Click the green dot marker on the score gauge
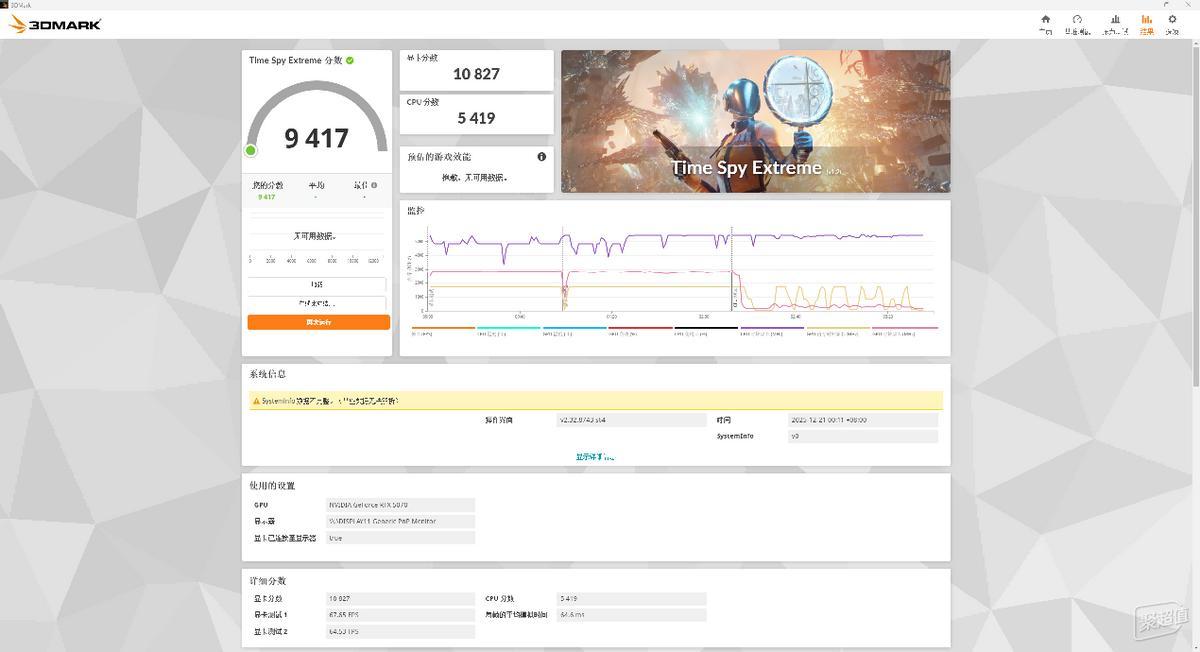This screenshot has height=652, width=1200. click(x=250, y=150)
